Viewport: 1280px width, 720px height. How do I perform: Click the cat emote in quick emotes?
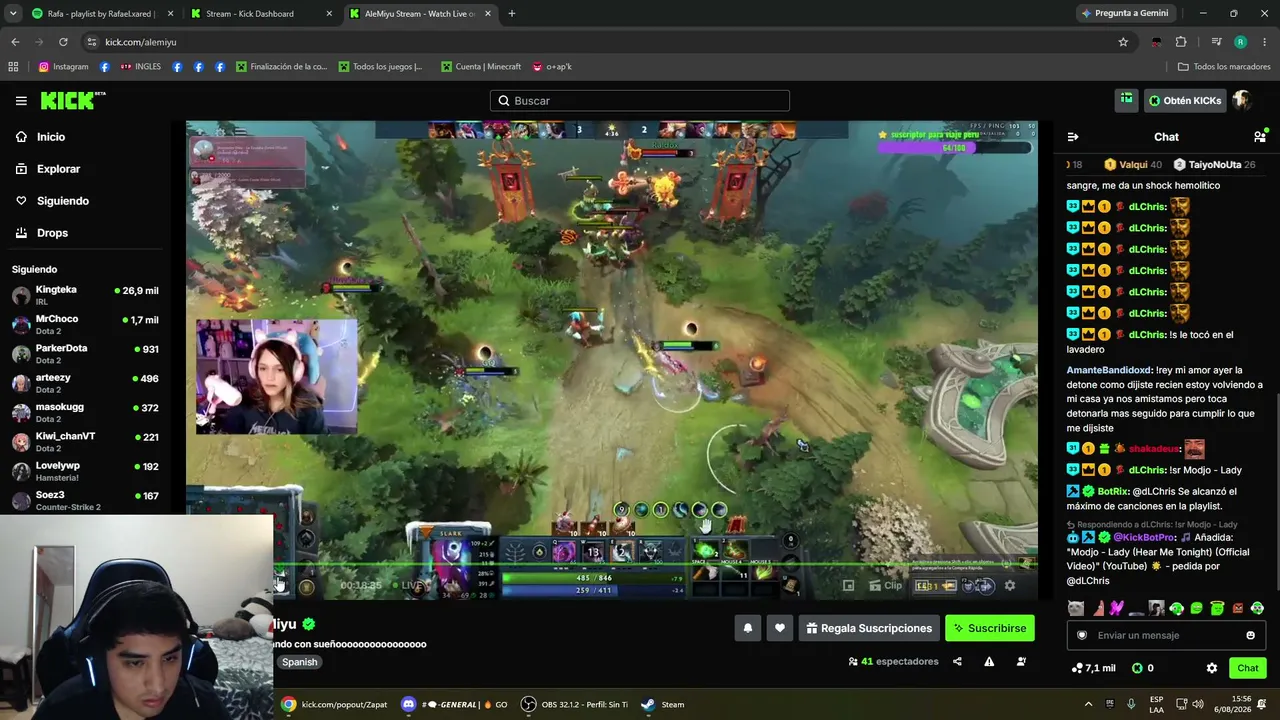click(1075, 608)
